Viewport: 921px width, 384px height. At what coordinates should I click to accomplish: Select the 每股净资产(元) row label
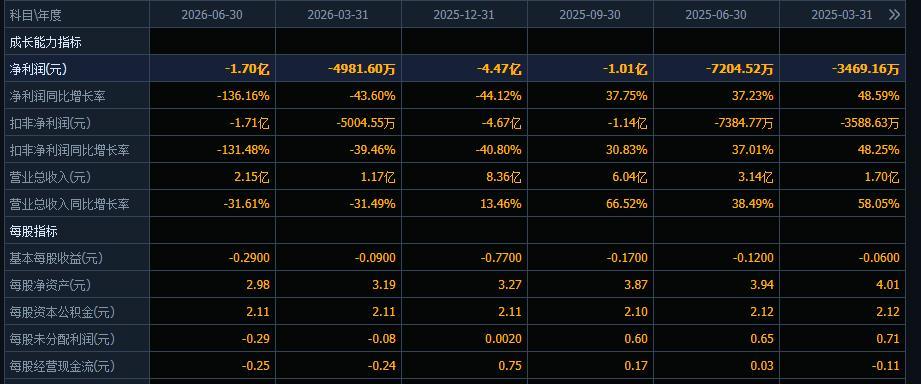pos(51,285)
